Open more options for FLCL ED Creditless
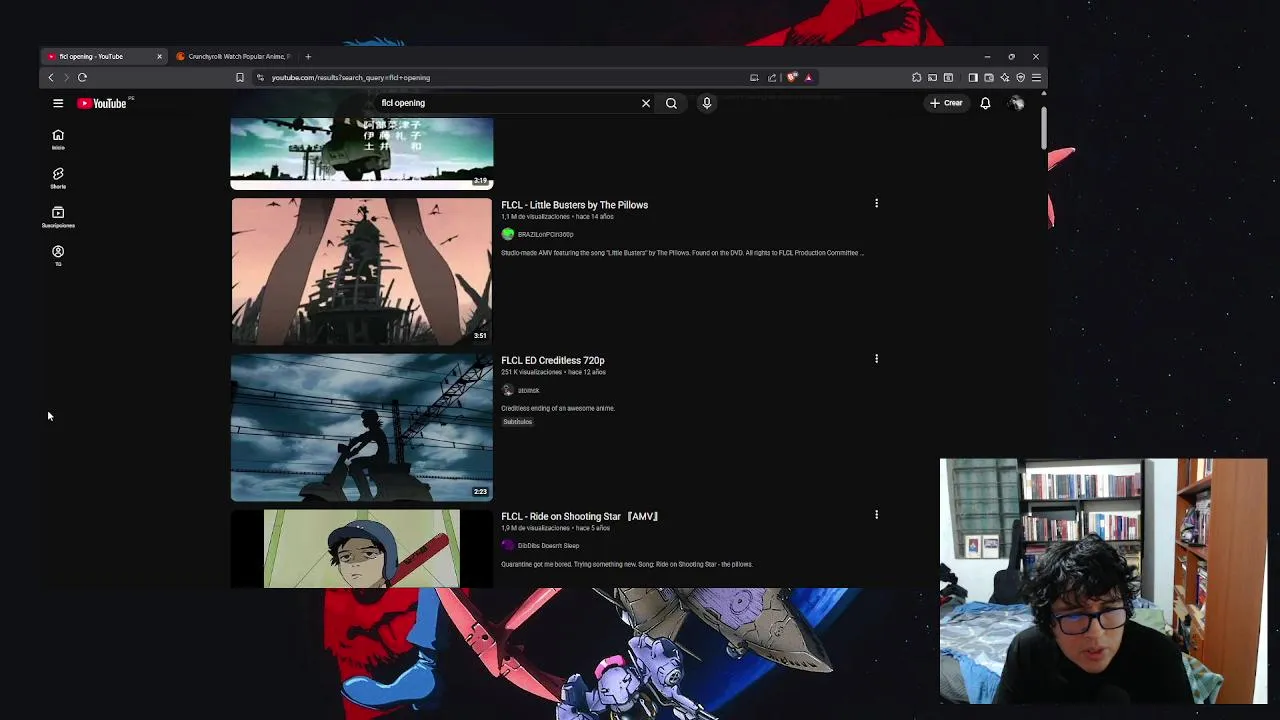This screenshot has height=720, width=1280. 877,359
